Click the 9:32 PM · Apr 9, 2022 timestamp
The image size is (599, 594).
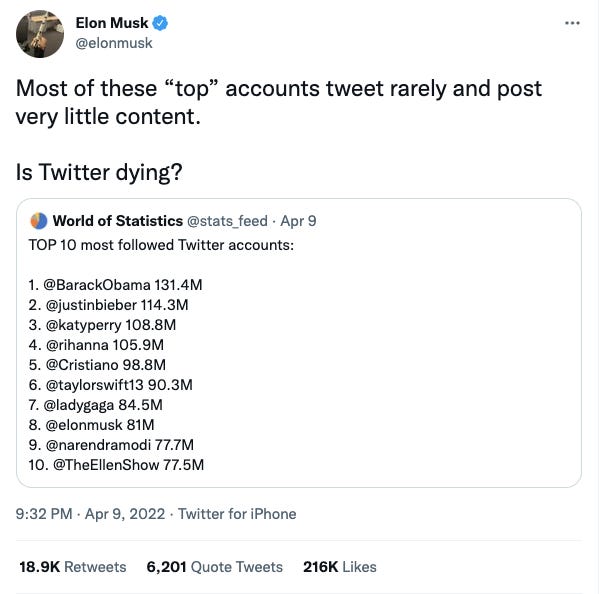(x=90, y=514)
